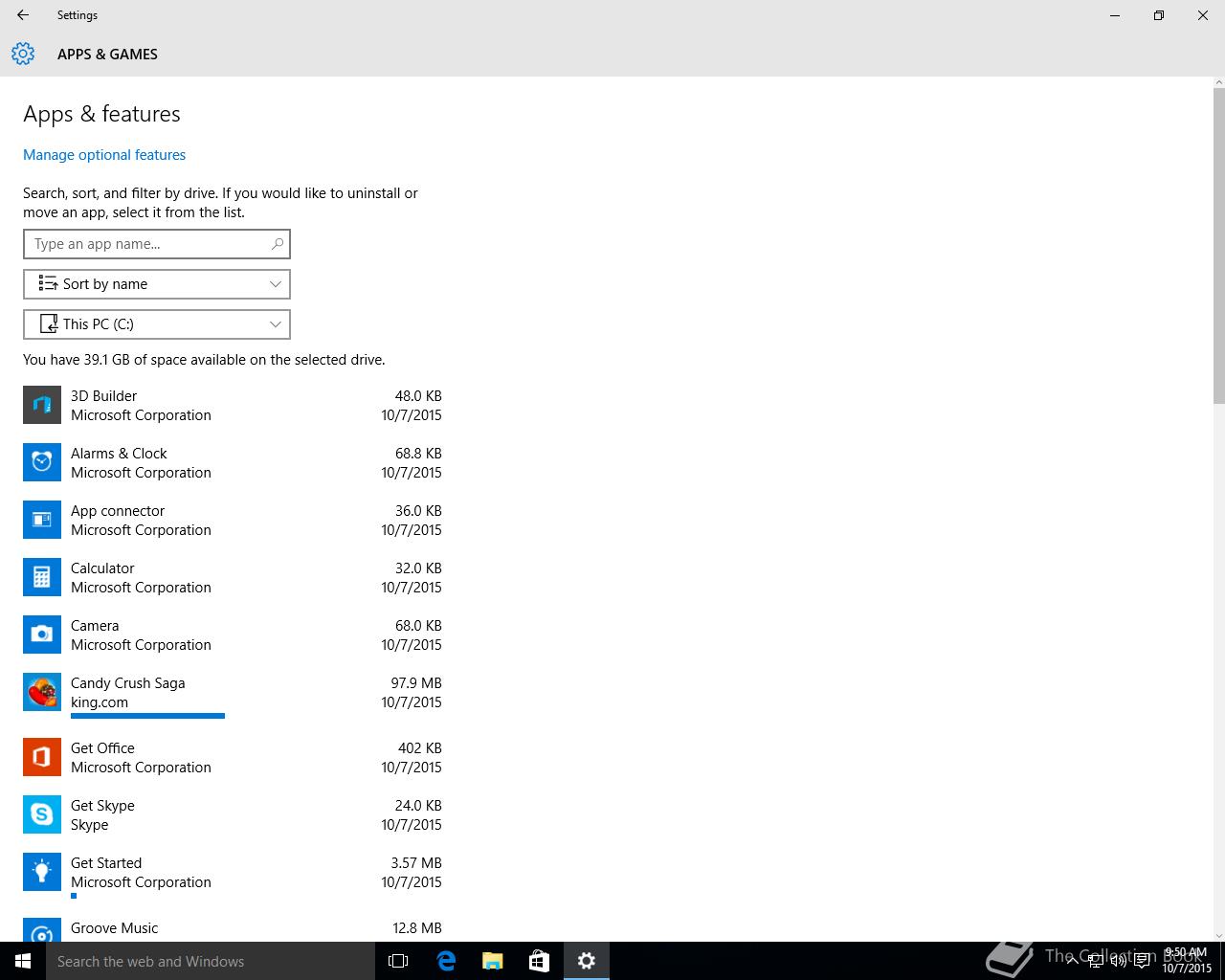Select the 3D Builder list entry name
The width and height of the screenshot is (1225, 980).
[x=103, y=396]
